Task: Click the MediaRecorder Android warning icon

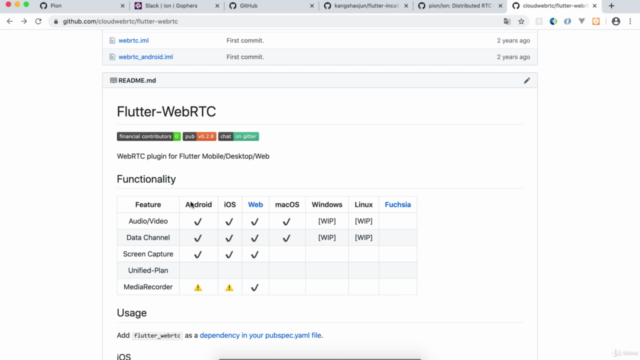Action: pyautogui.click(x=198, y=287)
